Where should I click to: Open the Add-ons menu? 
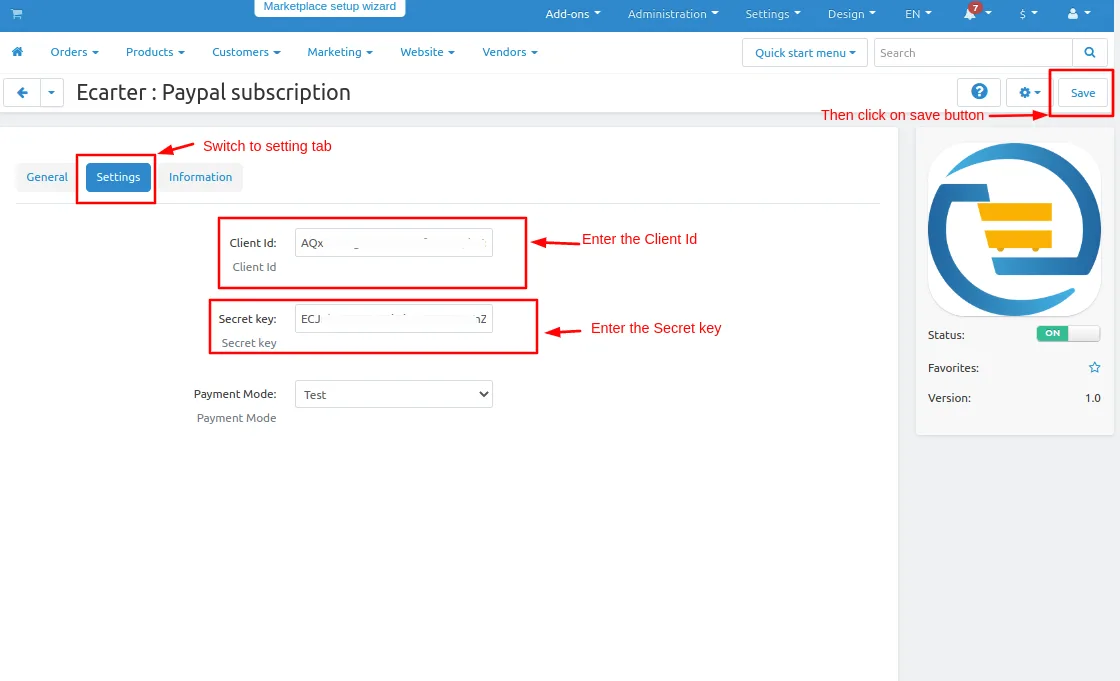click(x=573, y=14)
